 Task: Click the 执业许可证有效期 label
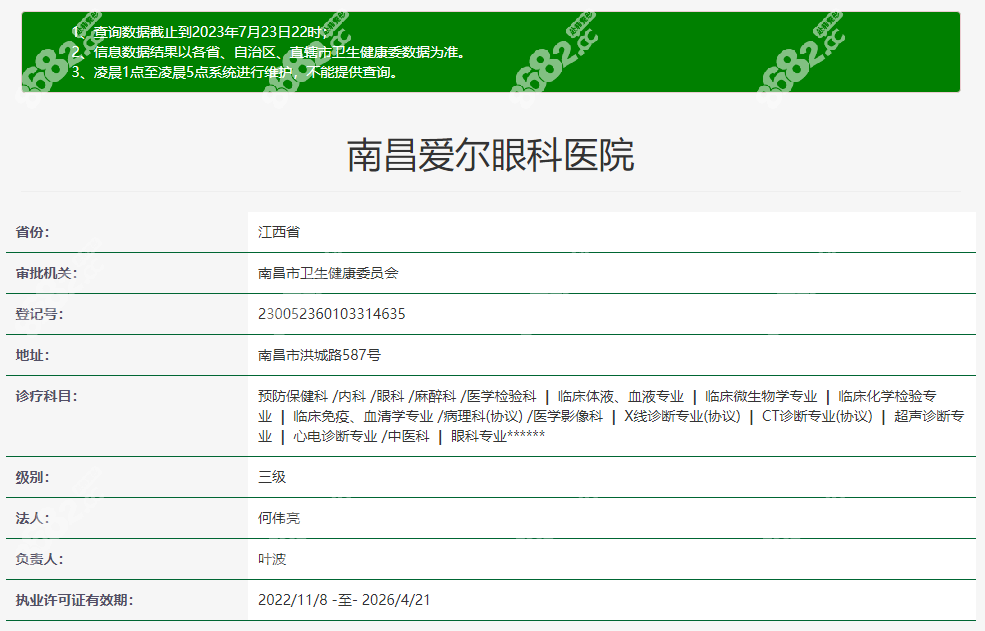point(74,600)
